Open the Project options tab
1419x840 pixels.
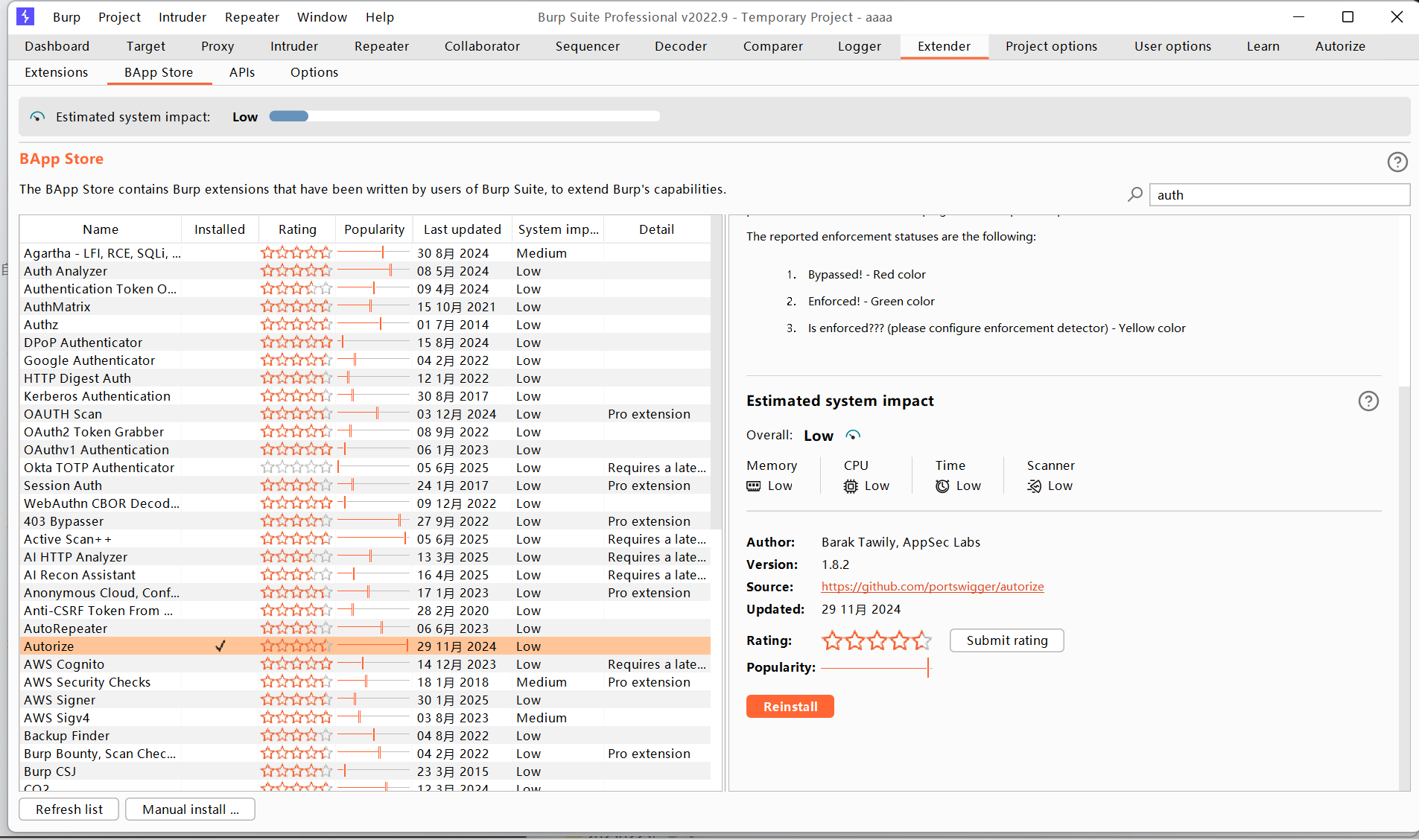coord(1051,46)
